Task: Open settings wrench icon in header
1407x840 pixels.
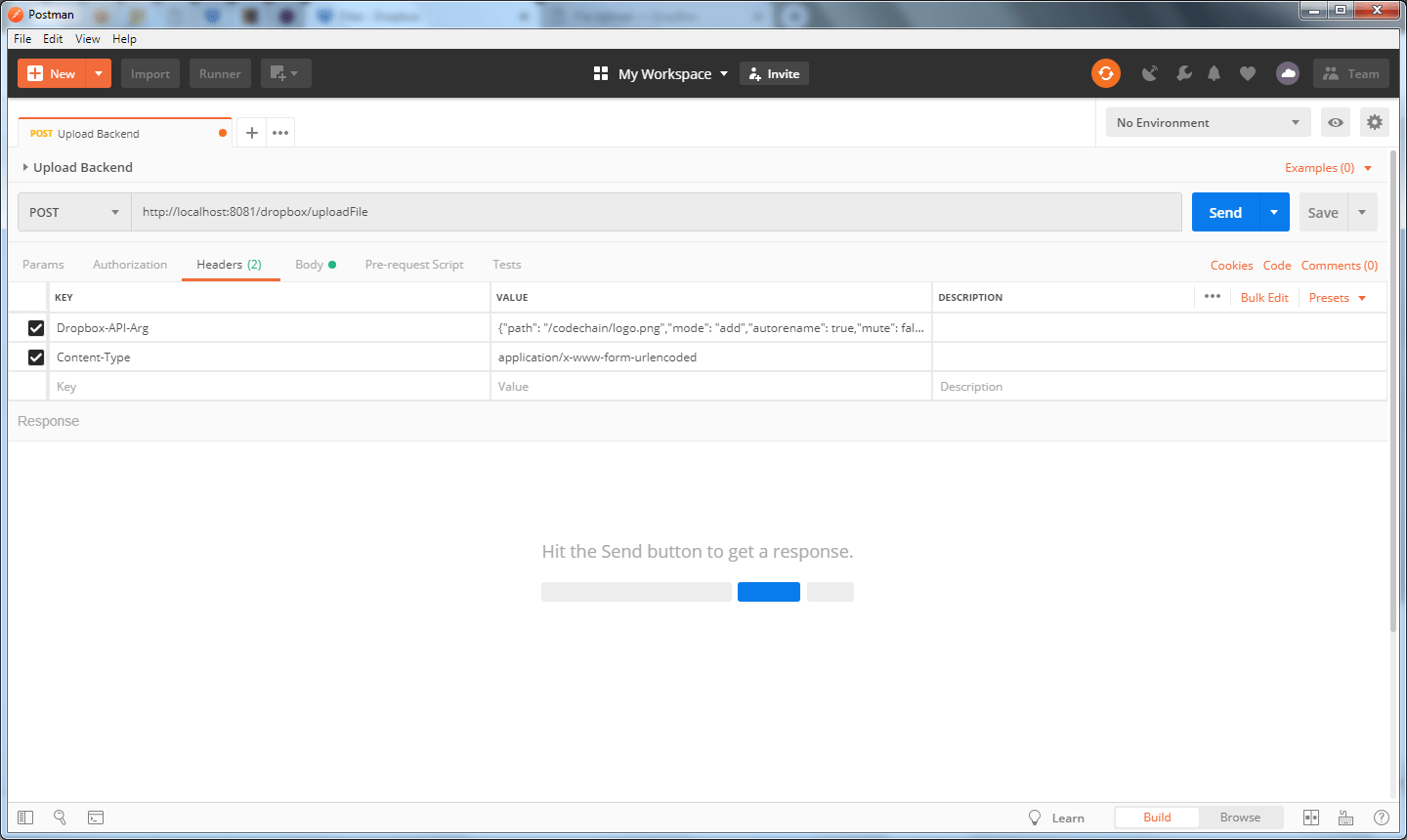Action: coord(1183,73)
